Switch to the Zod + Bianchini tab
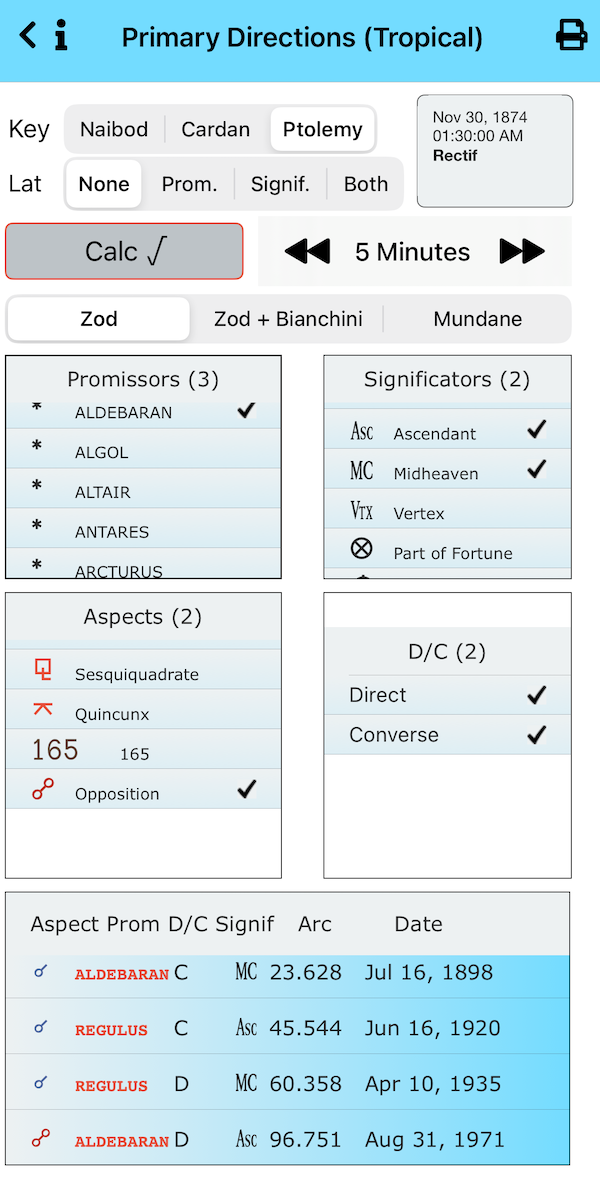Image resolution: width=600 pixels, height=1183 pixels. tap(288, 319)
